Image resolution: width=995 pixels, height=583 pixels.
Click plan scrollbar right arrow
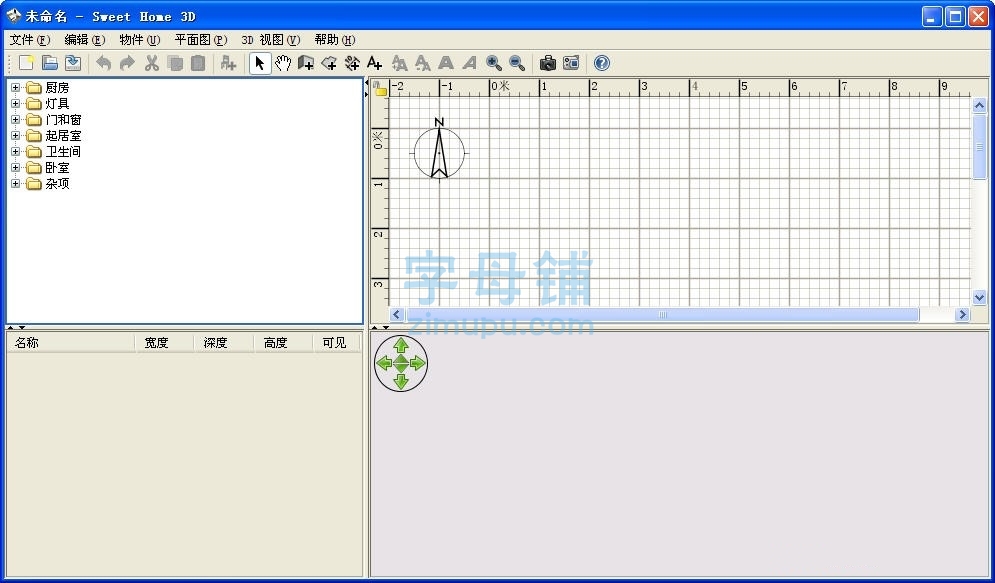(963, 314)
